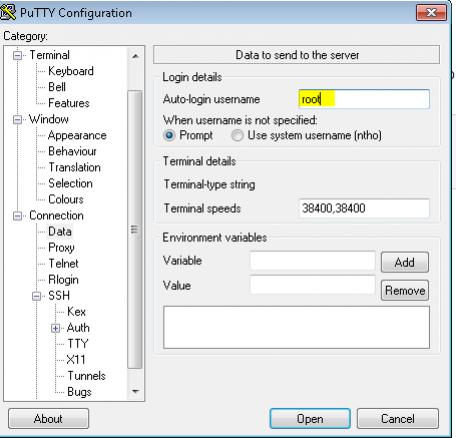Image resolution: width=456 pixels, height=438 pixels.
Task: Click the 'Auto-login username' label
Action: coord(211,99)
